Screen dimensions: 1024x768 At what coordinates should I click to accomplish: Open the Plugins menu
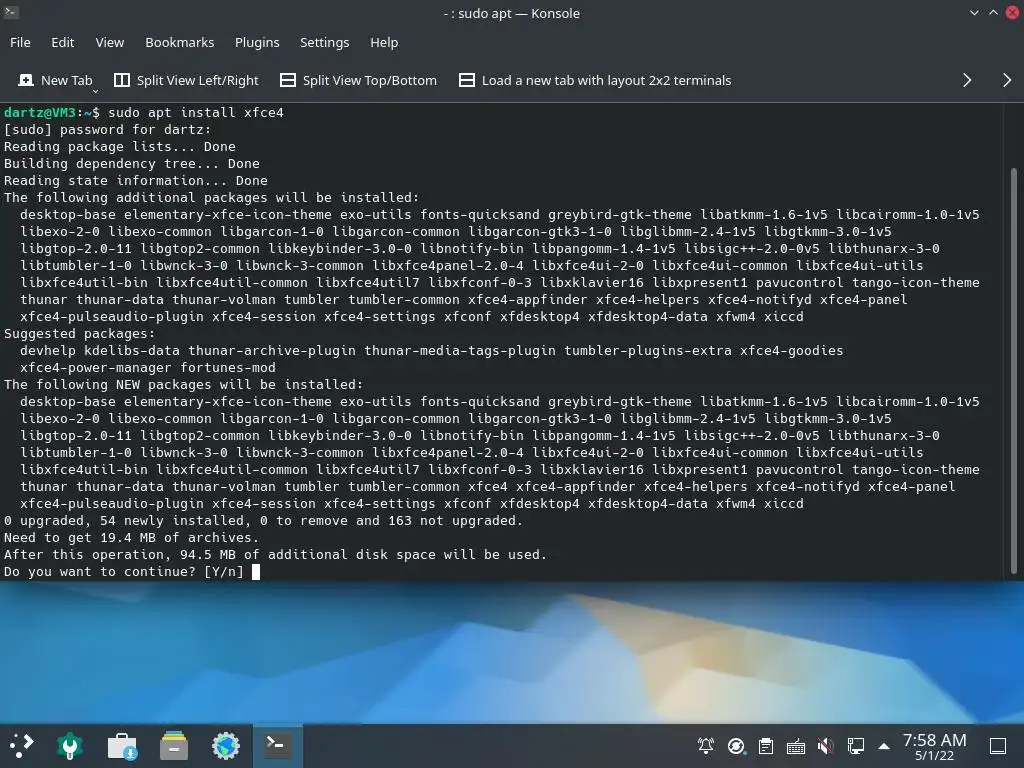[x=257, y=42]
